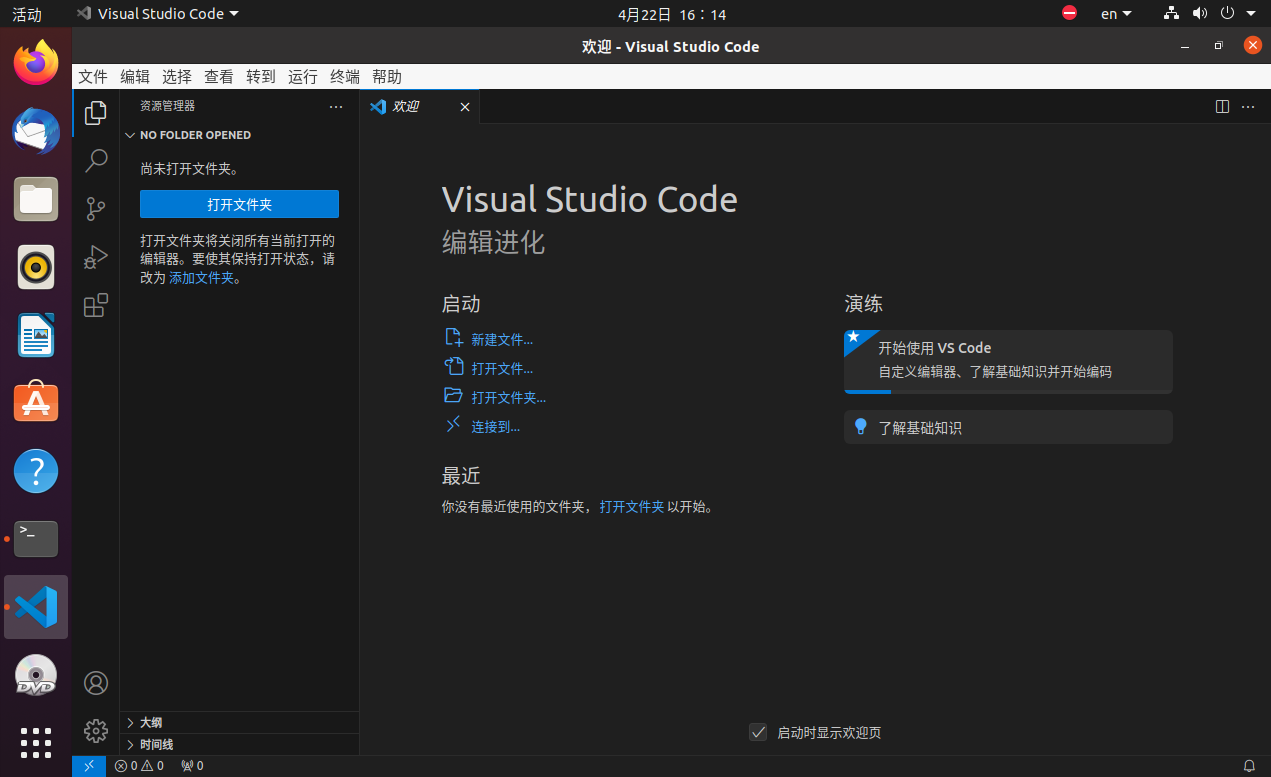Image resolution: width=1271 pixels, height=777 pixels.
Task: Open the clock showing 4月22日 16:14
Action: coord(672,14)
